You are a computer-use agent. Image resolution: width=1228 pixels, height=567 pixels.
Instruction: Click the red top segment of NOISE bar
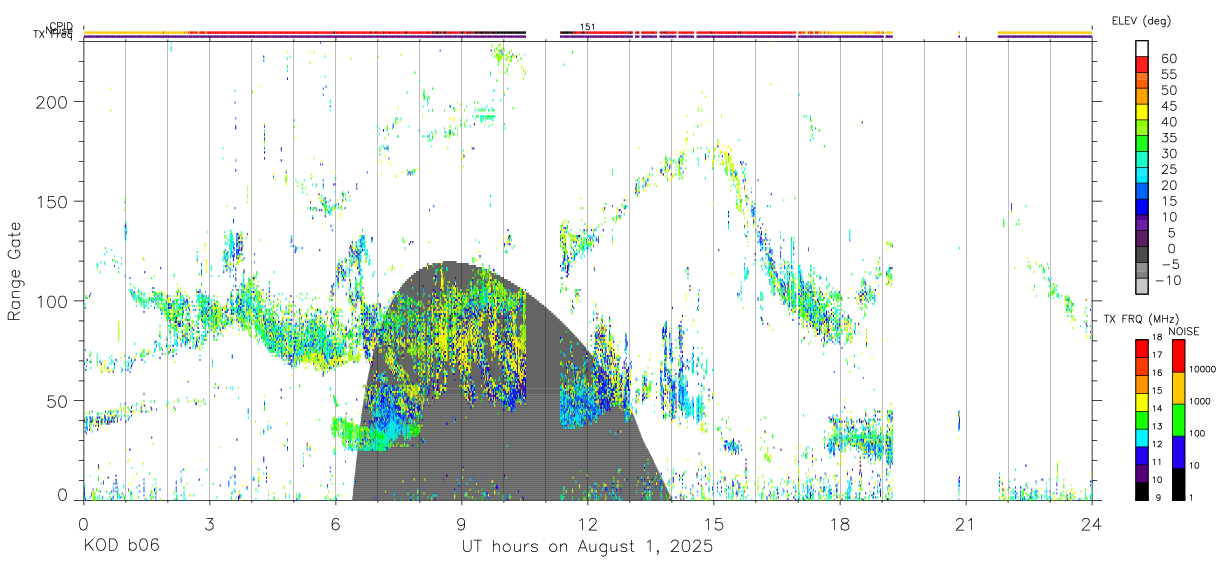(1178, 356)
